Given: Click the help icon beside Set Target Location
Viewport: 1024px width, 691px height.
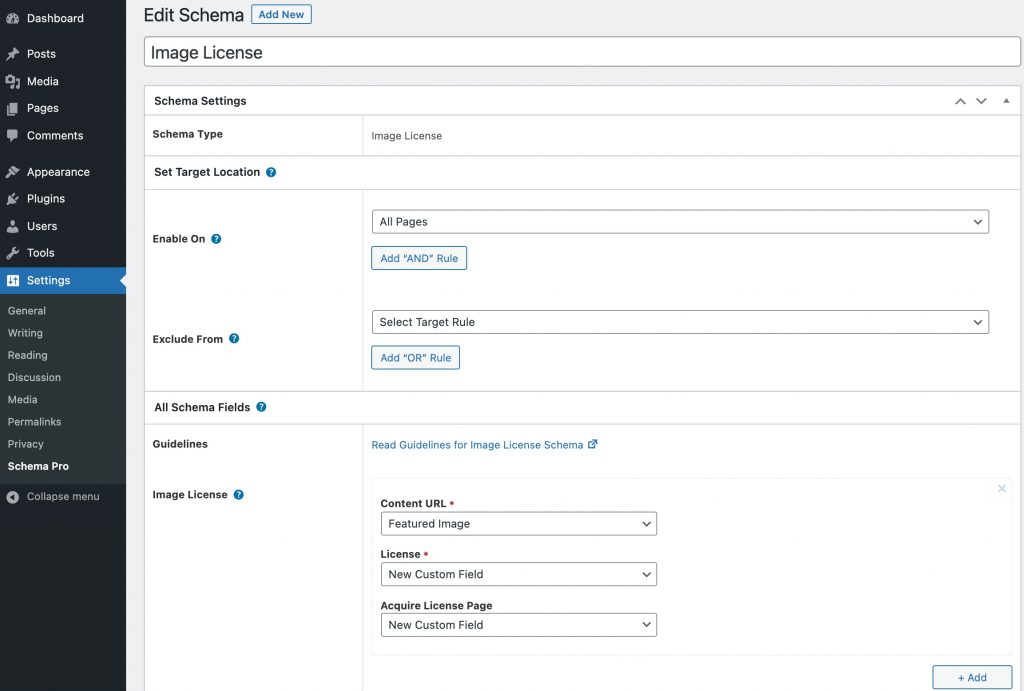Looking at the screenshot, I should coord(271,172).
